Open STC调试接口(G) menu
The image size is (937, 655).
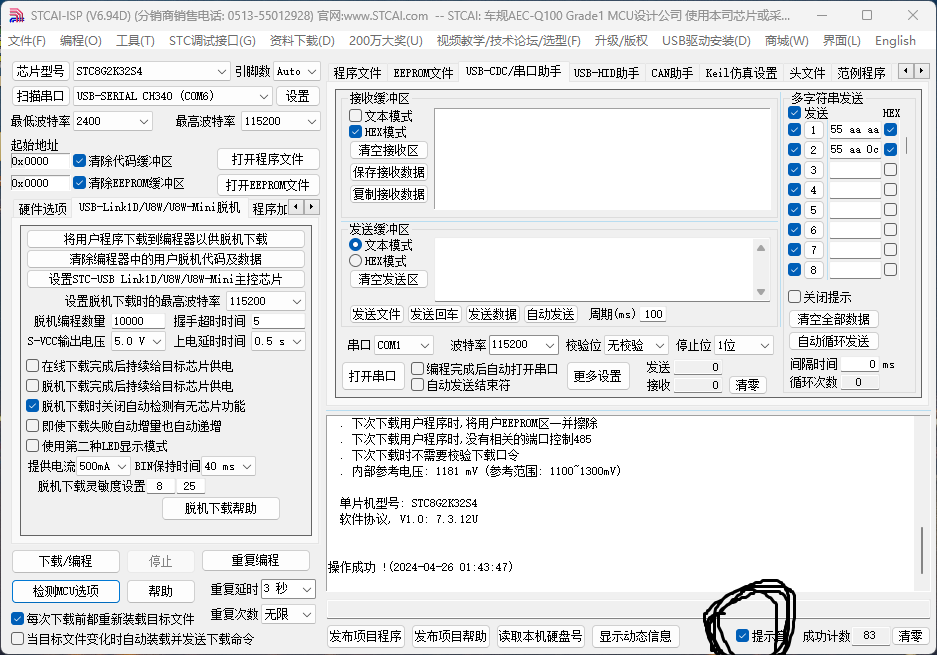coord(212,41)
